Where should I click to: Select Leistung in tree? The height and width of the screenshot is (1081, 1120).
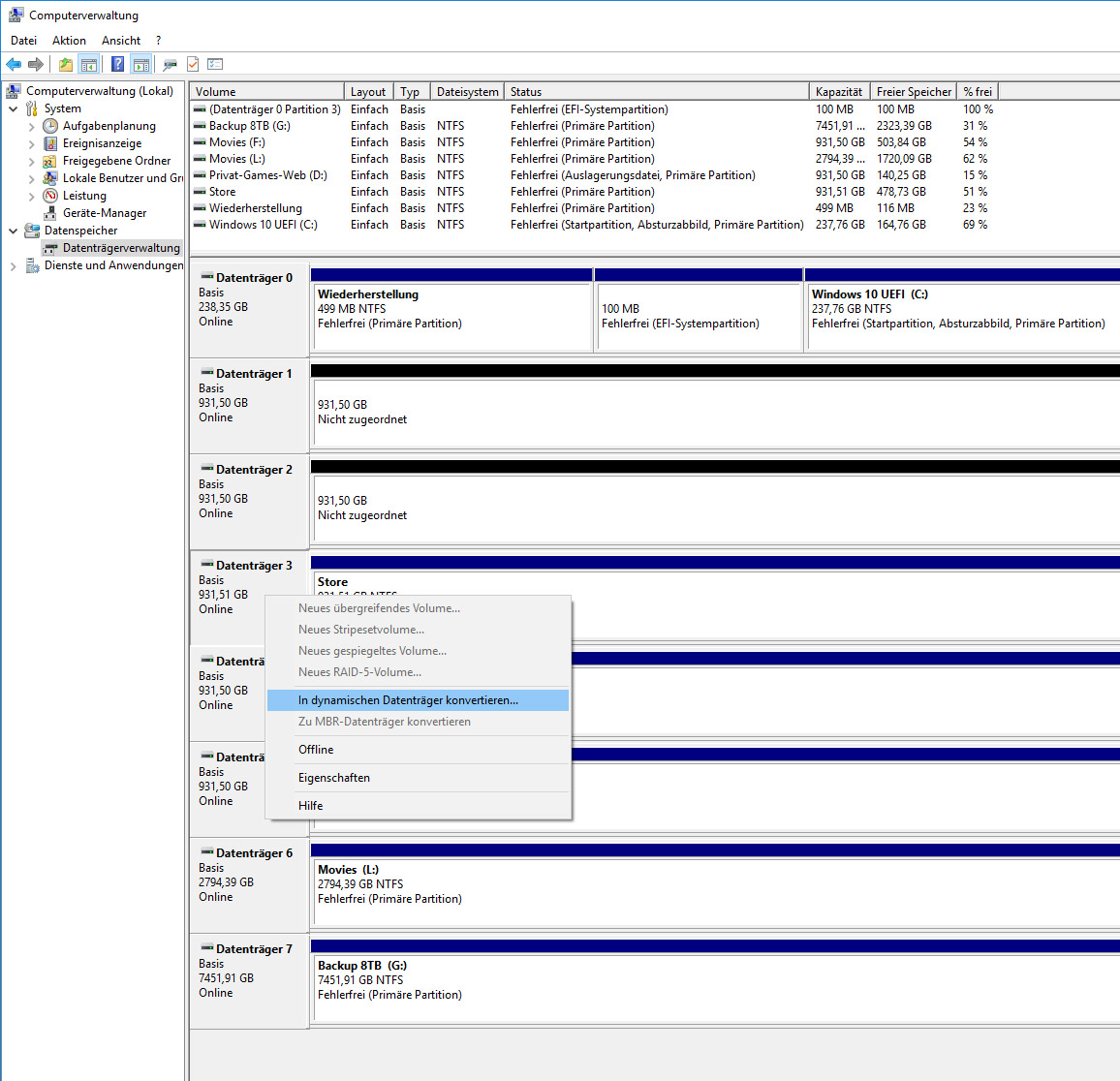[x=84, y=195]
